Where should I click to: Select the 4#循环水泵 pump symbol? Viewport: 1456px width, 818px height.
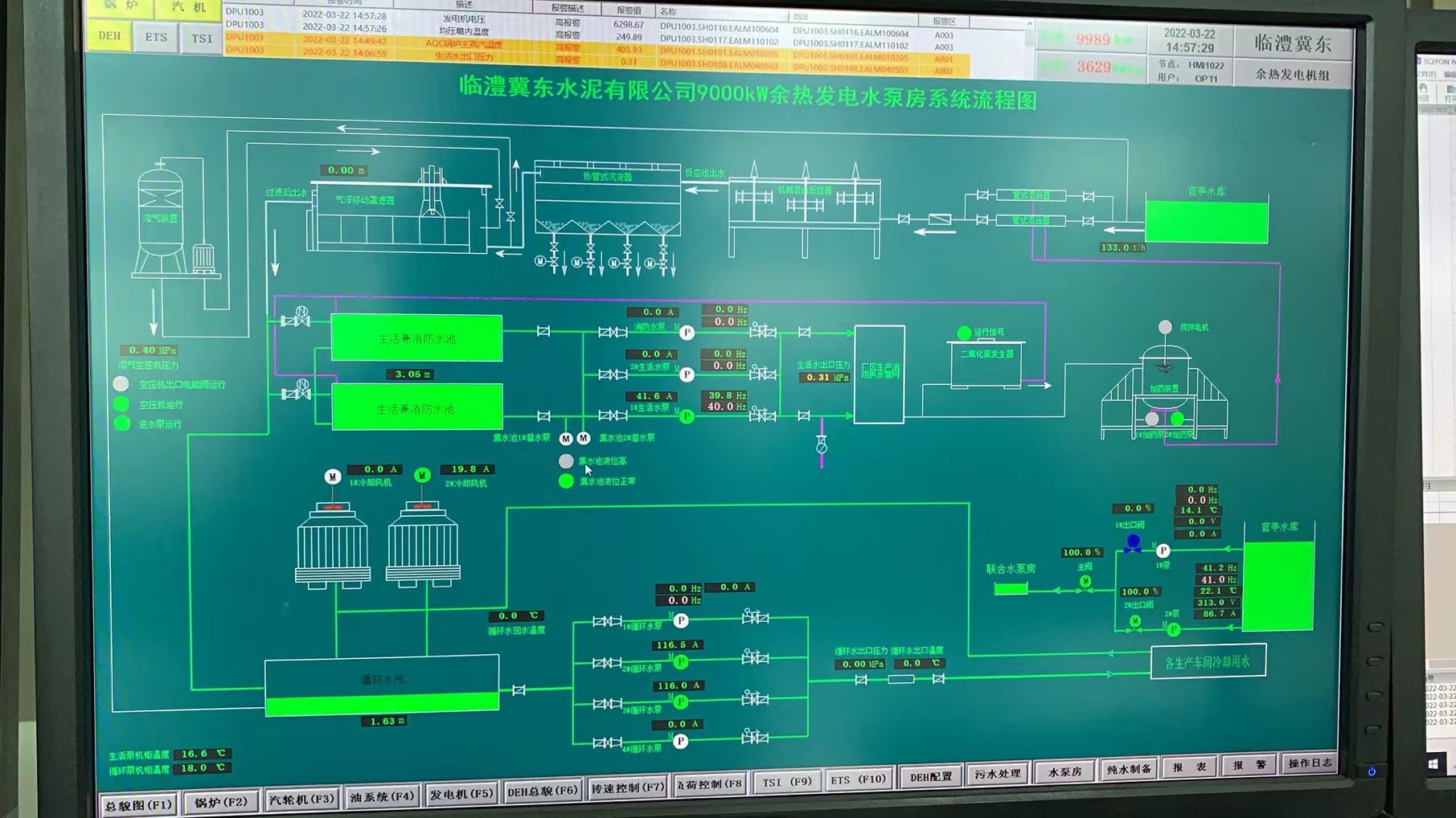(x=681, y=741)
